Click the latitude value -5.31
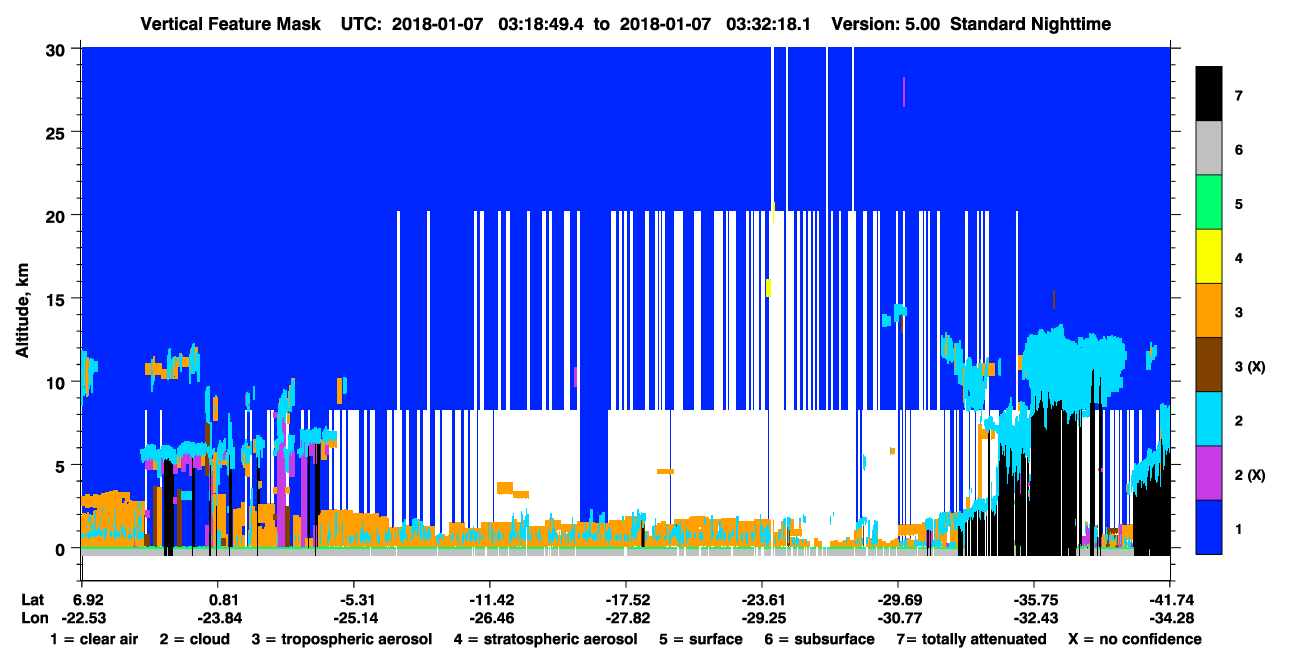Image resolution: width=1300 pixels, height=667 pixels. pyautogui.click(x=354, y=600)
